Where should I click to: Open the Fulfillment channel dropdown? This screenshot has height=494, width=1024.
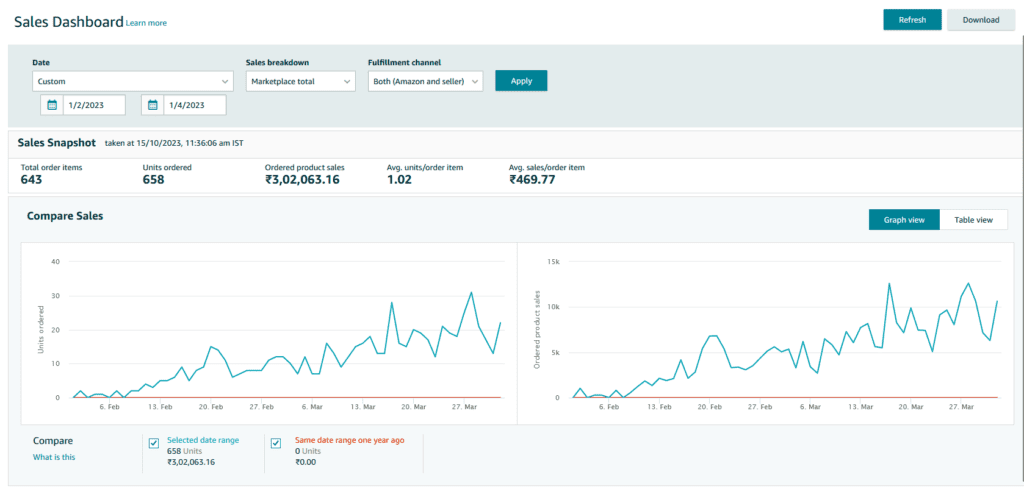click(425, 82)
